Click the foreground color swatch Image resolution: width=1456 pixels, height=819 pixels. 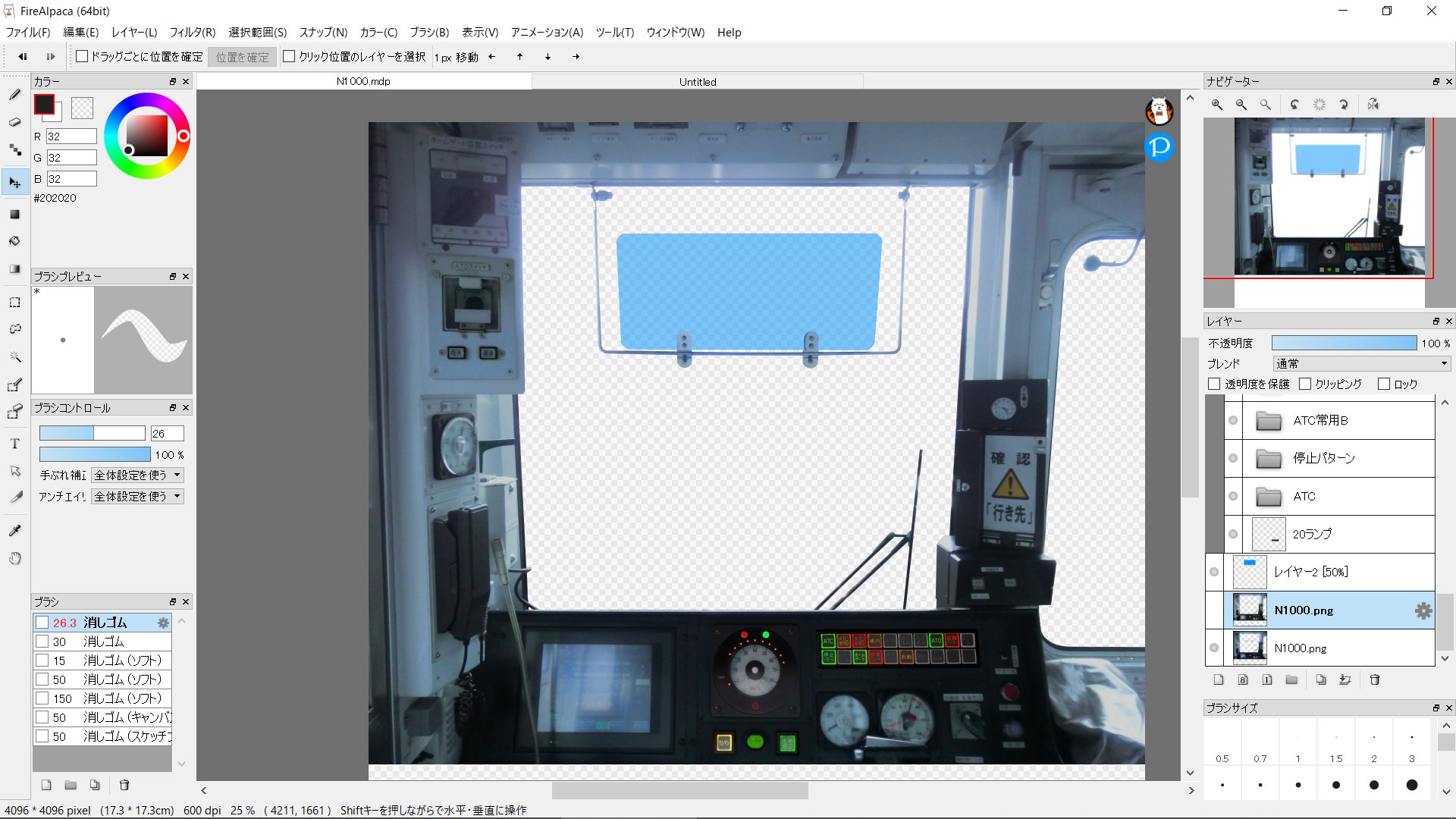coord(44,105)
